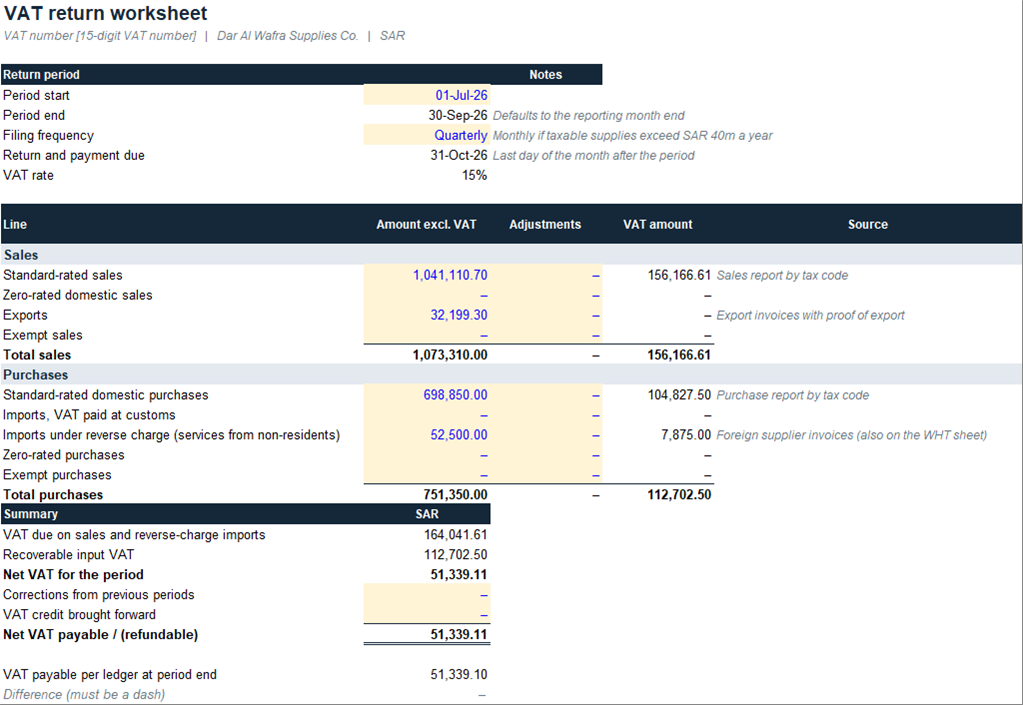Click Standard-rated sales VAT 156,166.61
This screenshot has height=705, width=1023.
679,275
